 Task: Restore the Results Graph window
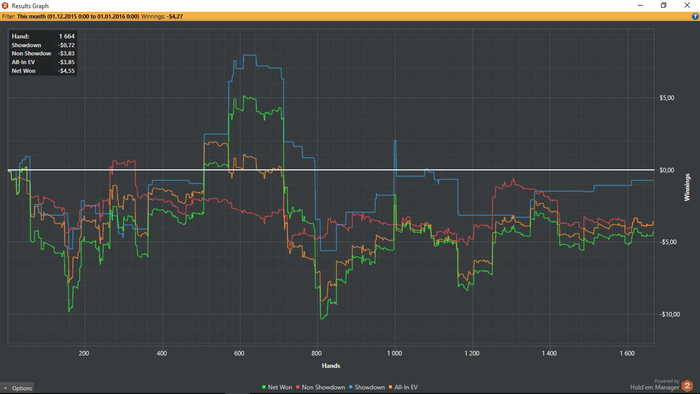point(663,5)
